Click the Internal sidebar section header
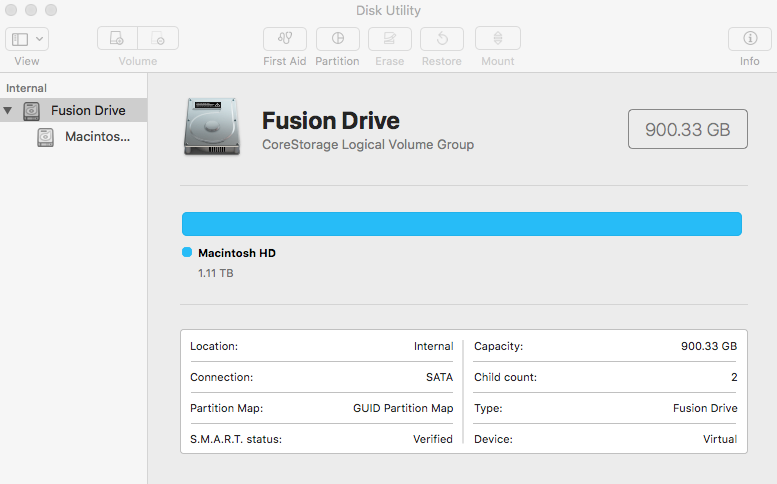 point(26,88)
